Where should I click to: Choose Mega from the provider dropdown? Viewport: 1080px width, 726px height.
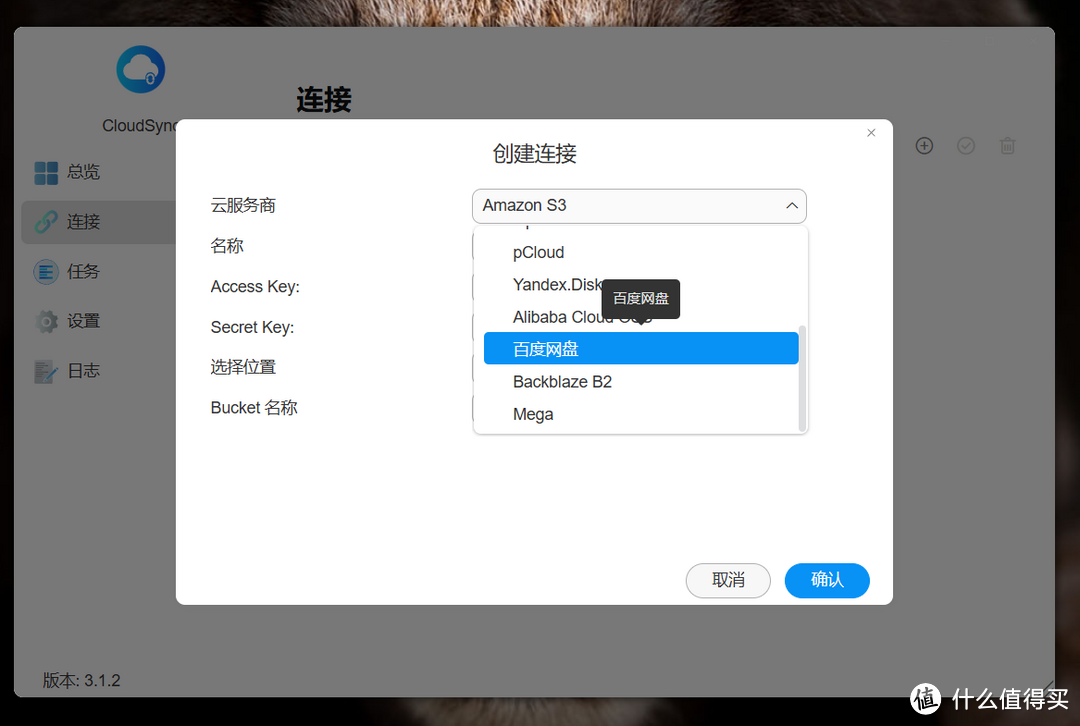(533, 414)
